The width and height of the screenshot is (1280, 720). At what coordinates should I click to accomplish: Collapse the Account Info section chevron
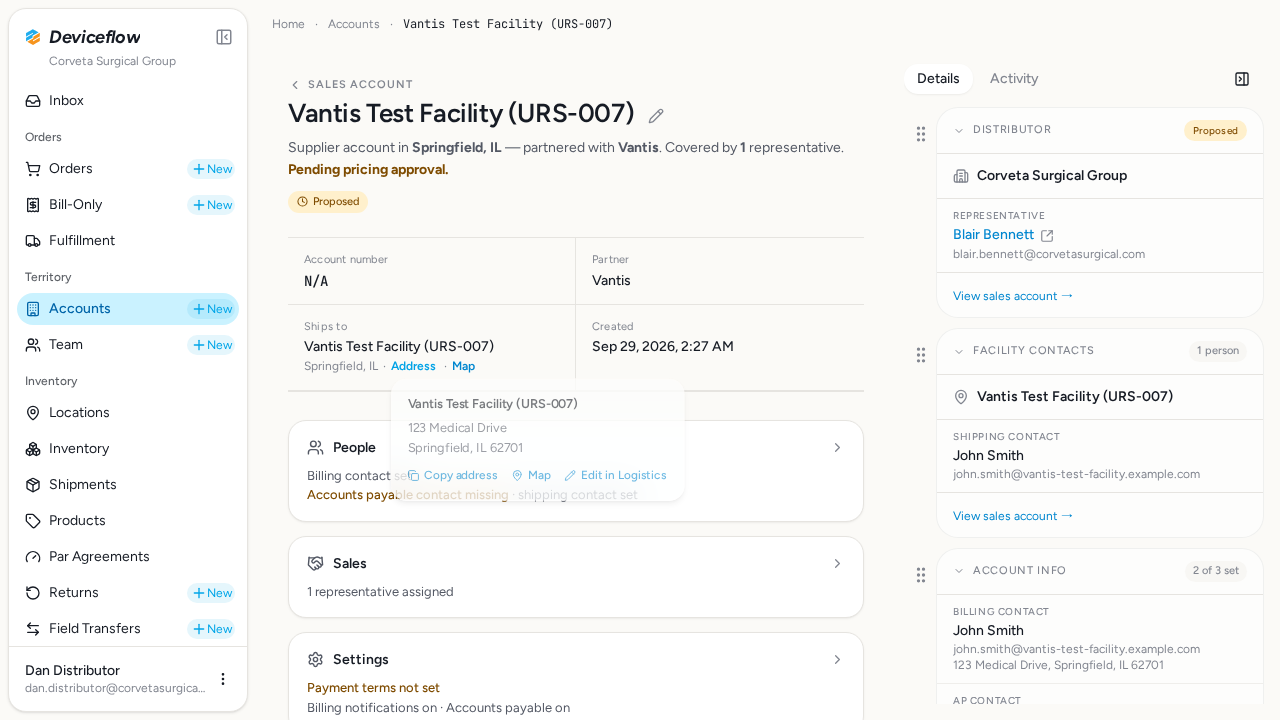959,571
